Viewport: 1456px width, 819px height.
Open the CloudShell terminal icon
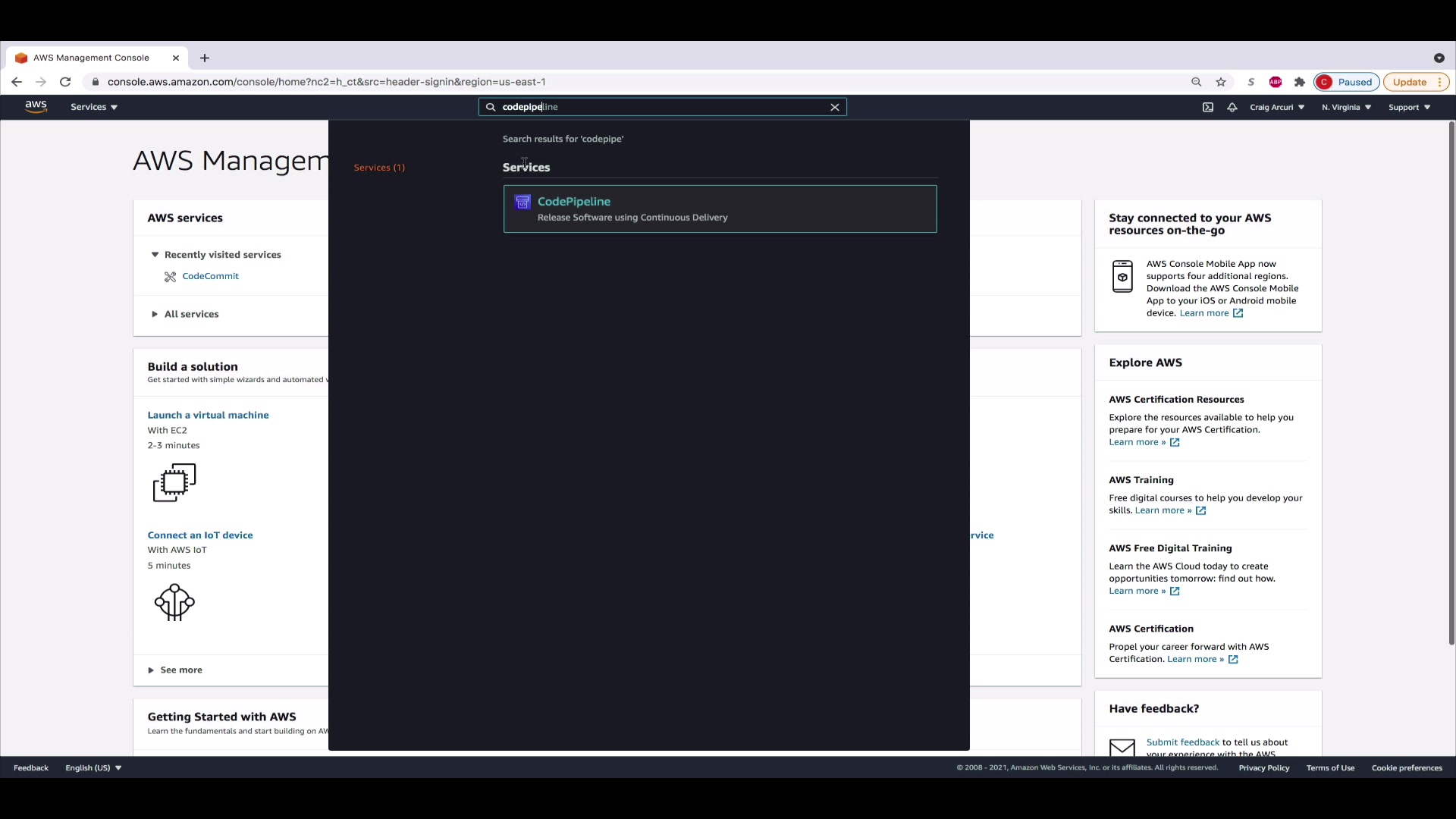pos(1208,107)
